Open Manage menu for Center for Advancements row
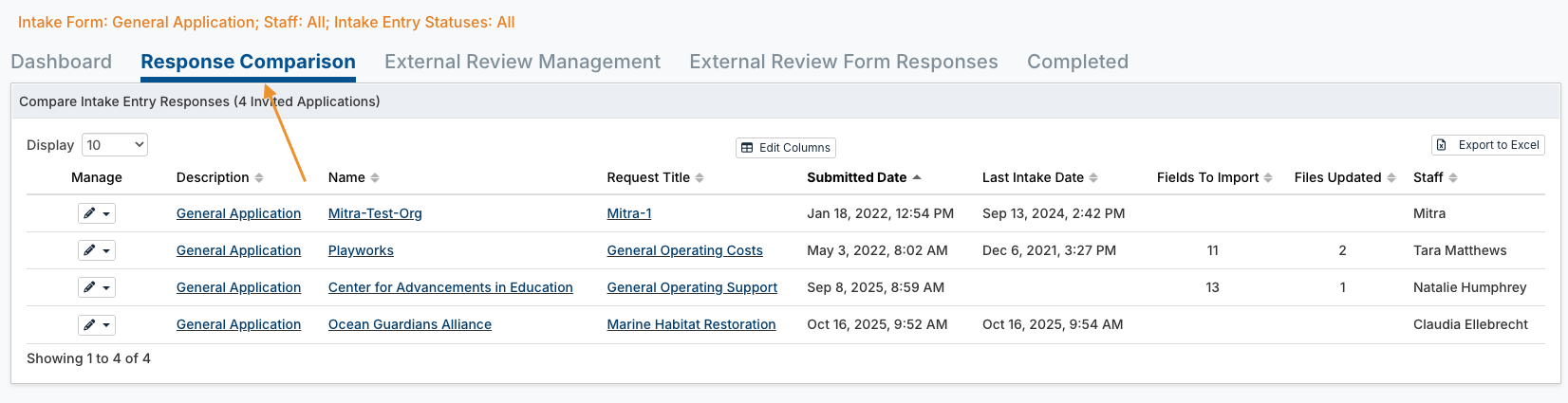The image size is (1568, 403). [x=97, y=287]
